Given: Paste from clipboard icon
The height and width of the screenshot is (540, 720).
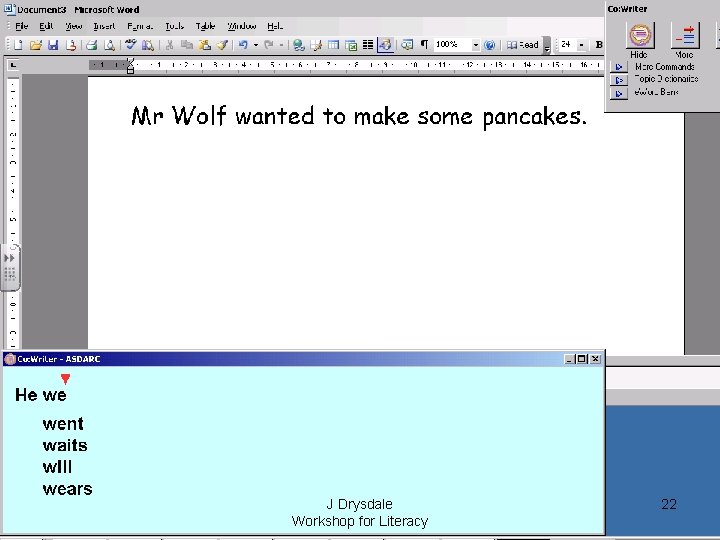Looking at the screenshot, I should 204,45.
